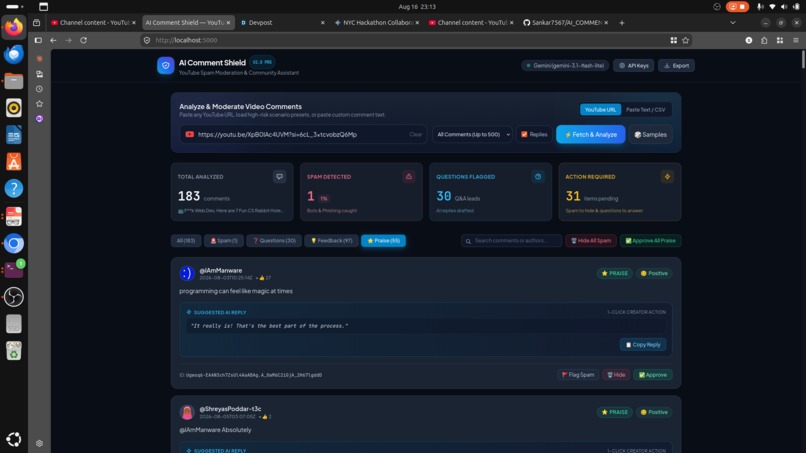Click the Action Required lightning icon
The height and width of the screenshot is (453, 806).
pyautogui.click(x=667, y=176)
